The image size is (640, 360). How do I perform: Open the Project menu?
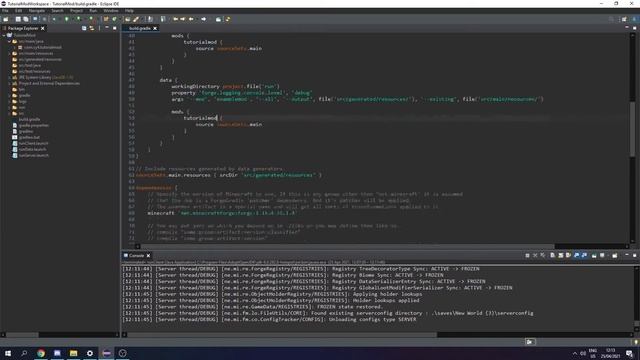(76, 11)
